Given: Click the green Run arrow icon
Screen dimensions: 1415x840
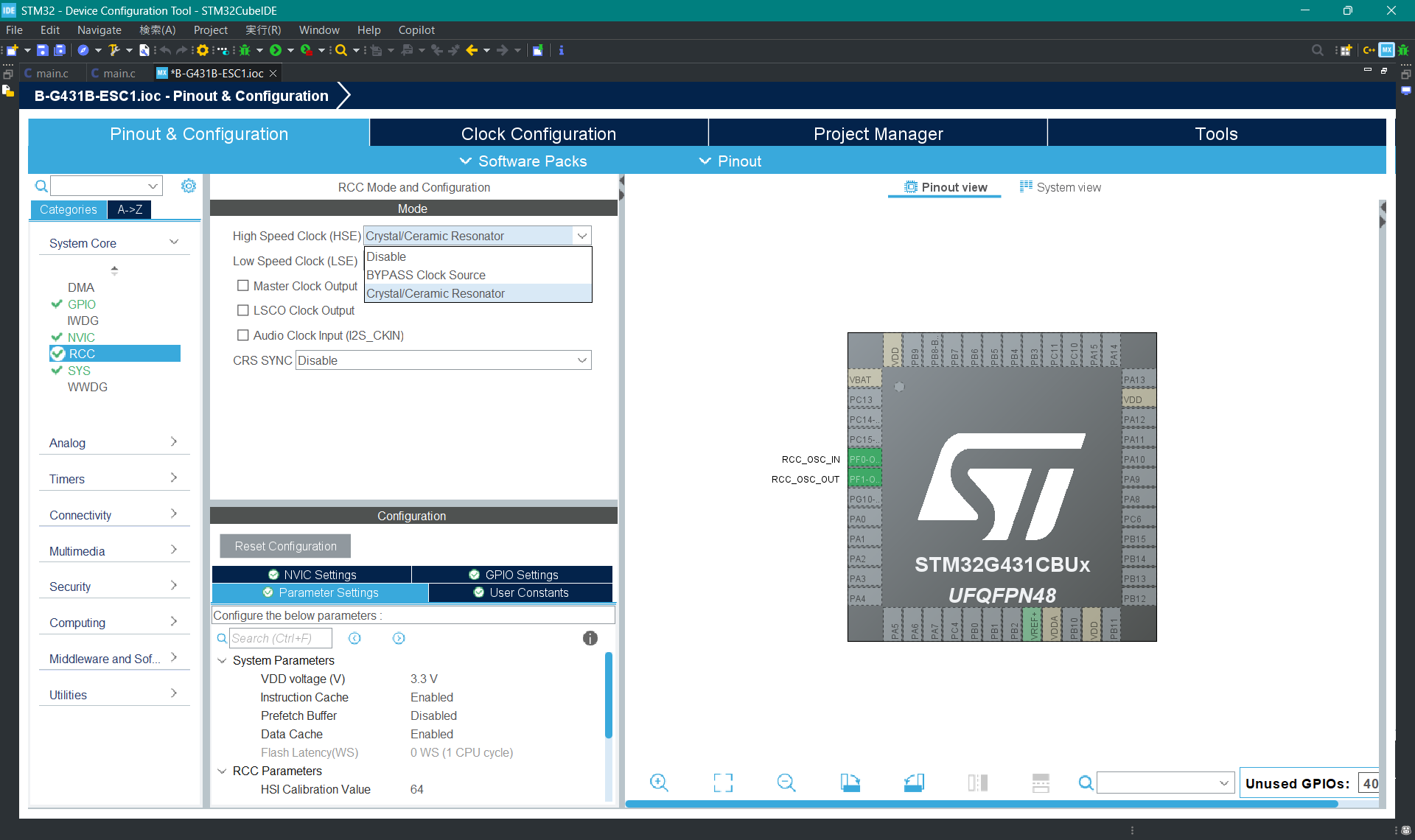Looking at the screenshot, I should (x=276, y=50).
